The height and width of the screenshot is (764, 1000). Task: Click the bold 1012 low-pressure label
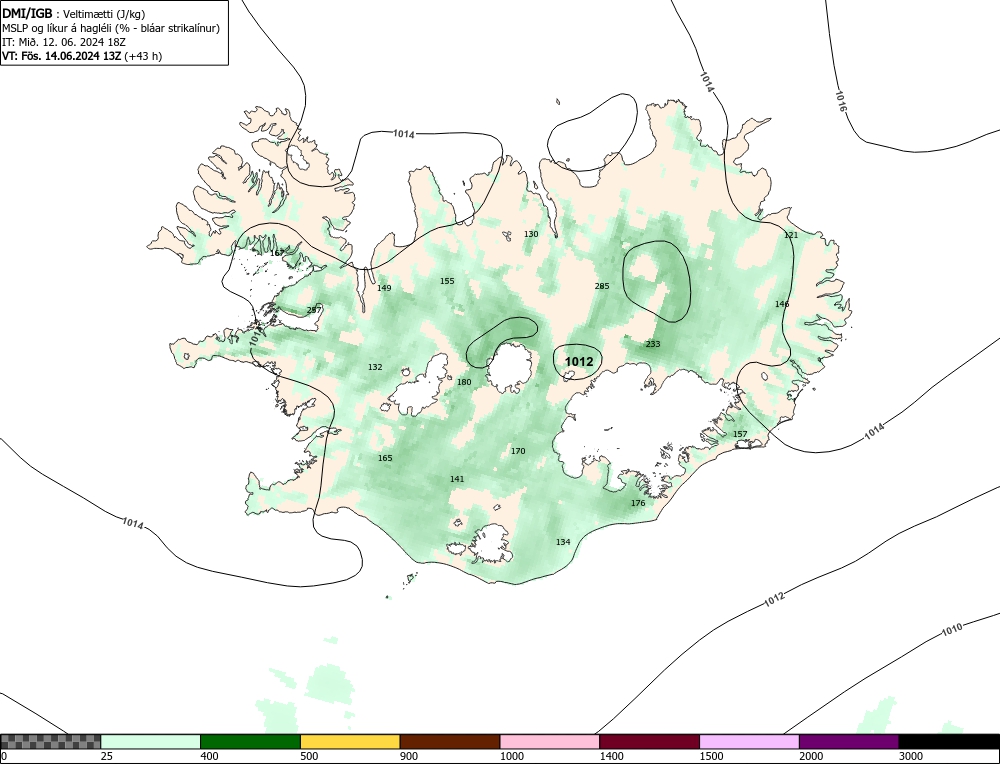pyautogui.click(x=579, y=362)
